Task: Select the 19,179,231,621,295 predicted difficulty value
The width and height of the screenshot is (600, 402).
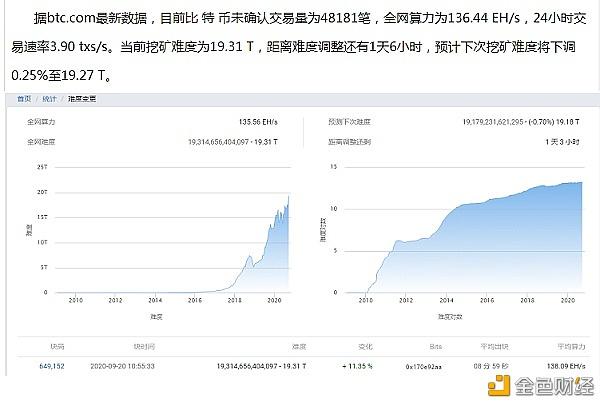Action: coord(493,122)
